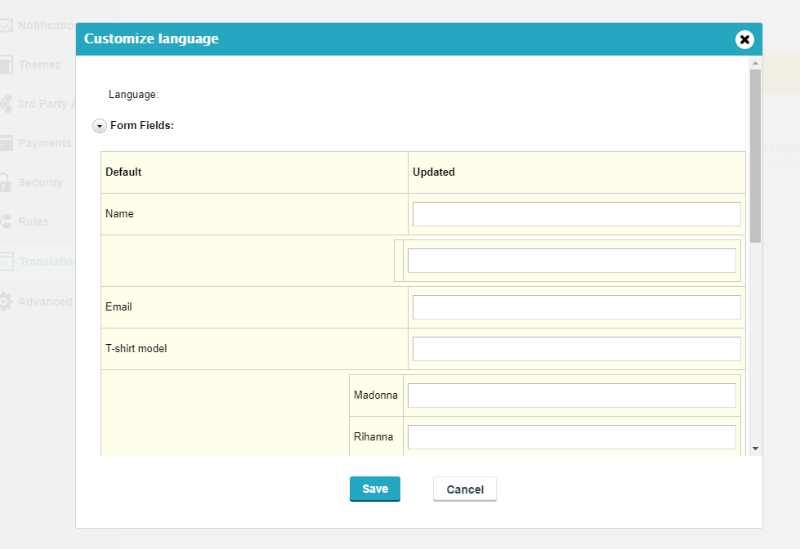
Task: Click the Default column header
Action: click(x=123, y=172)
